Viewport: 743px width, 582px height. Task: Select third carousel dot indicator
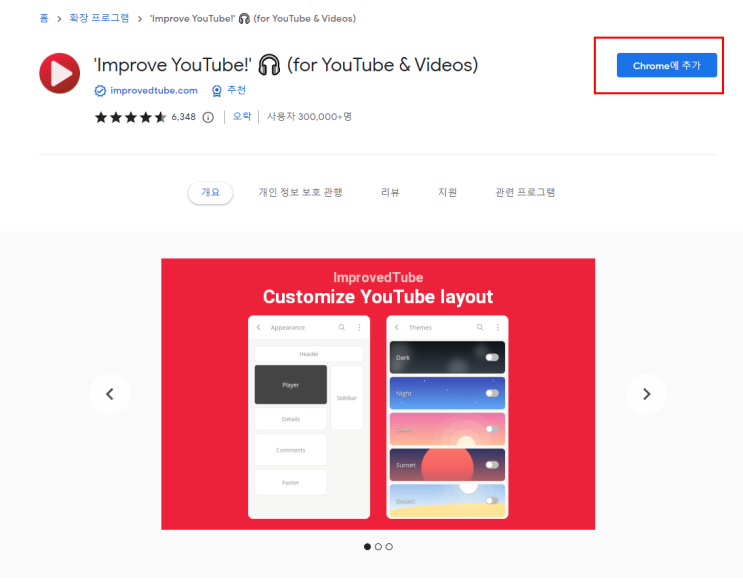click(389, 547)
